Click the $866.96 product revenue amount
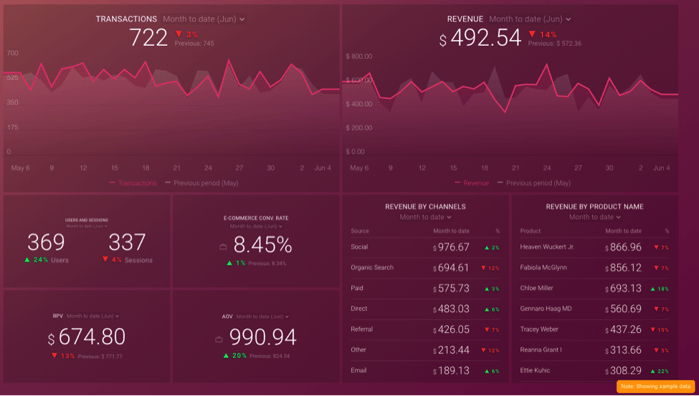 (623, 247)
